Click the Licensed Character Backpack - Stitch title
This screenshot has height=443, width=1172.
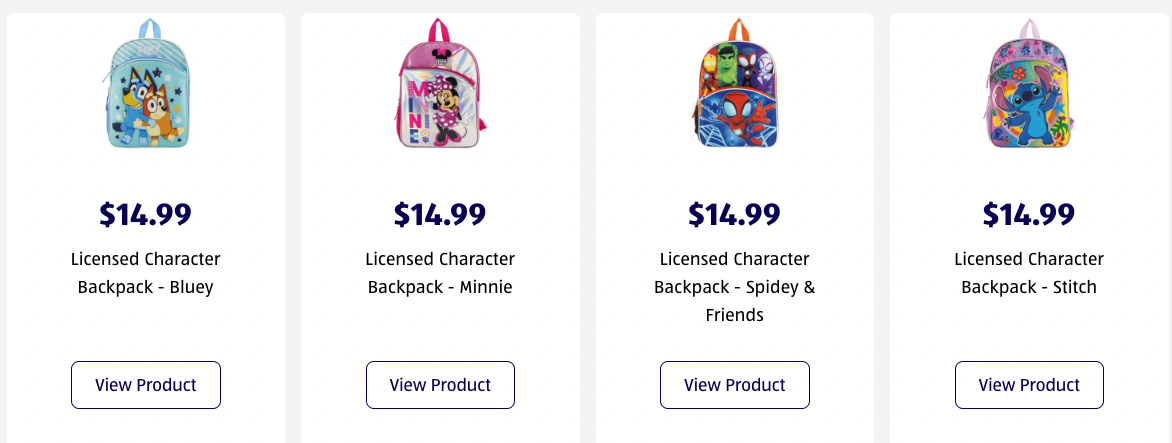(1029, 273)
